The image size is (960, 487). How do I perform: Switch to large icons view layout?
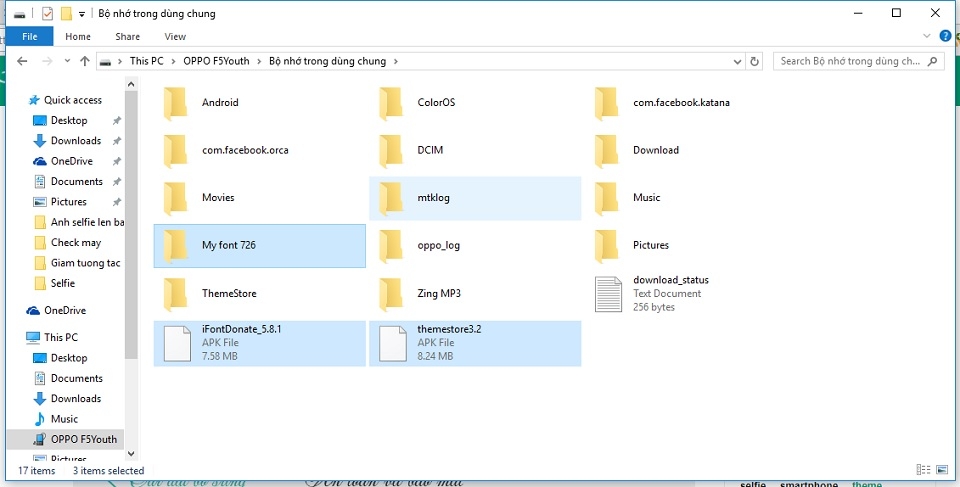943,470
